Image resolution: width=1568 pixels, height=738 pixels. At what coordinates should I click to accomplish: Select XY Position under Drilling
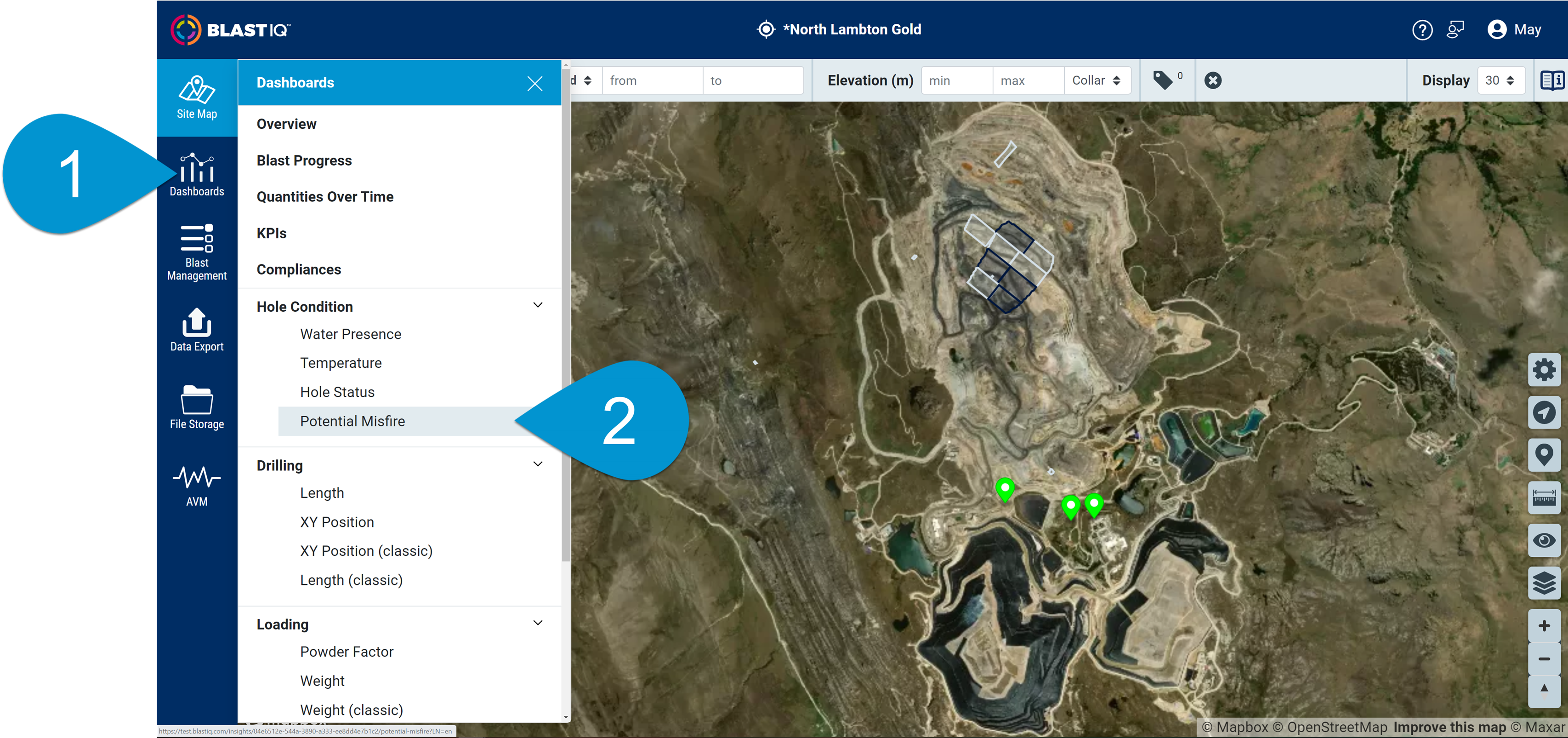point(336,522)
